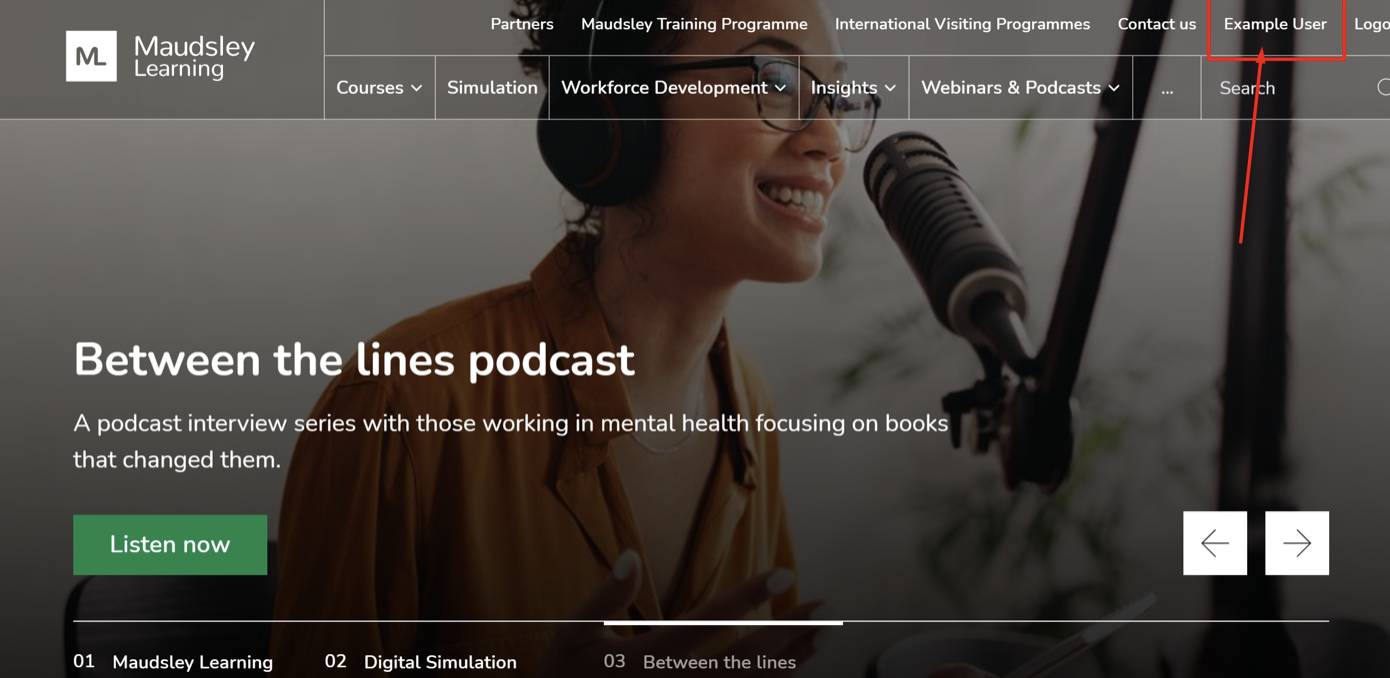Open the Example User profile link

pos(1275,24)
